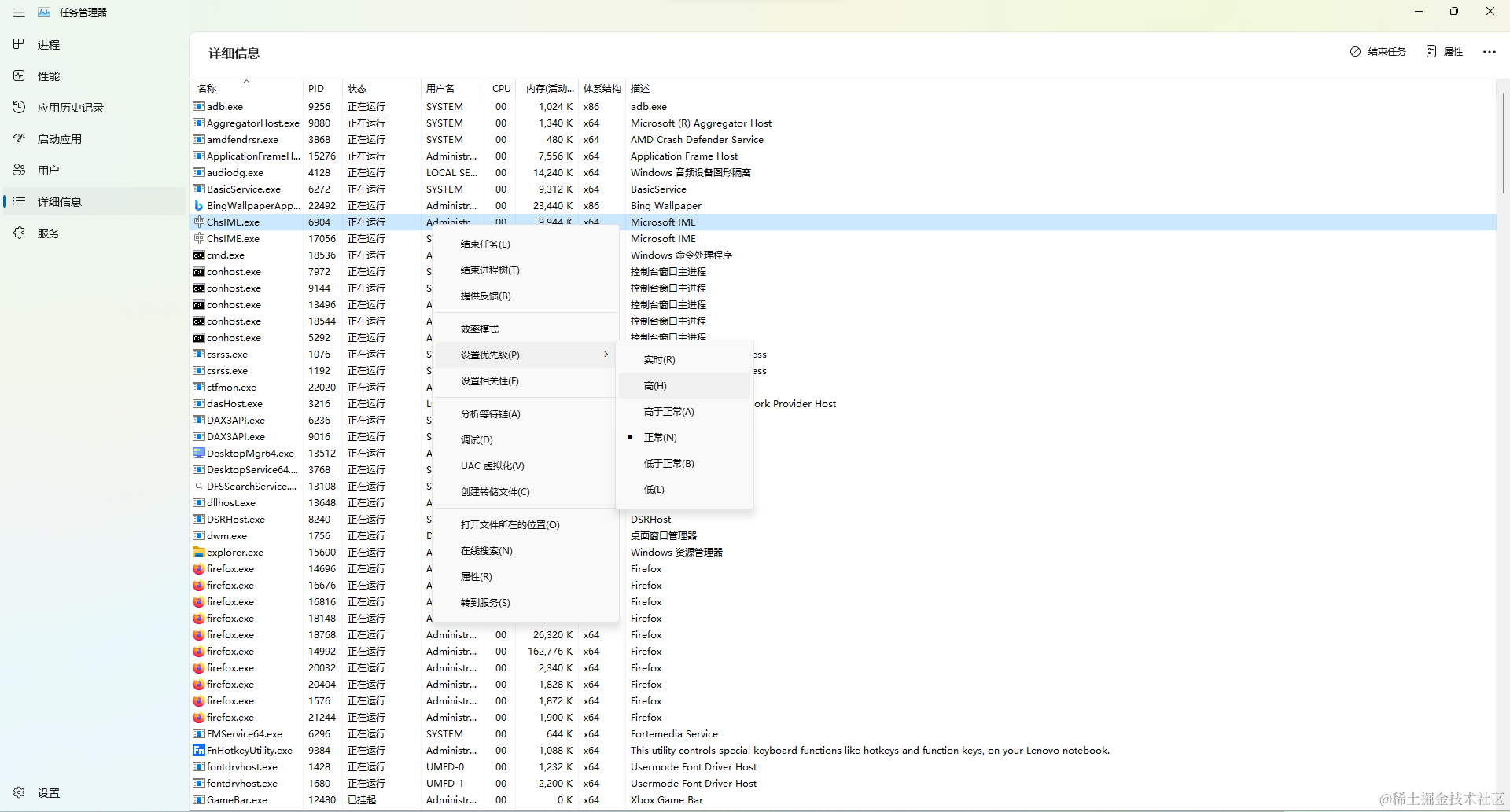This screenshot has width=1510, height=812.
Task: Open the Users (用户) page icon
Action: coord(19,170)
